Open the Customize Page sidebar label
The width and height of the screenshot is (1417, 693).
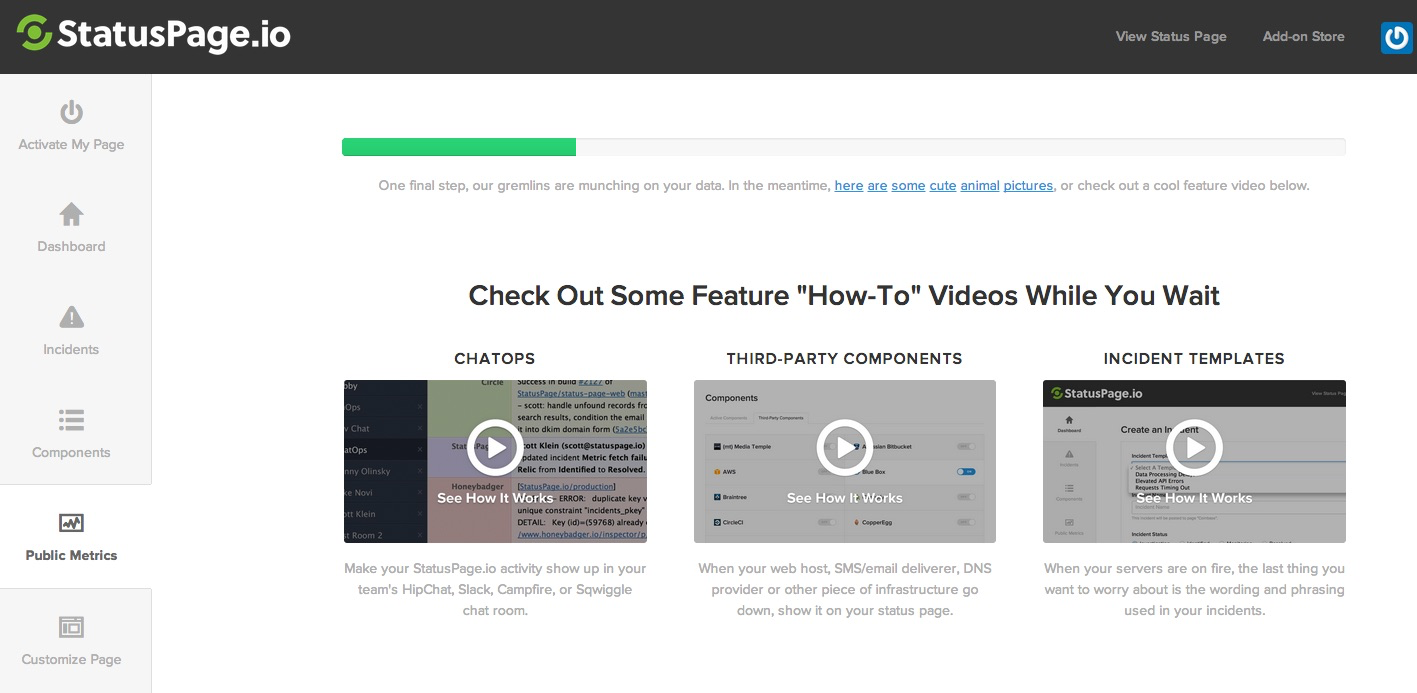tap(71, 659)
